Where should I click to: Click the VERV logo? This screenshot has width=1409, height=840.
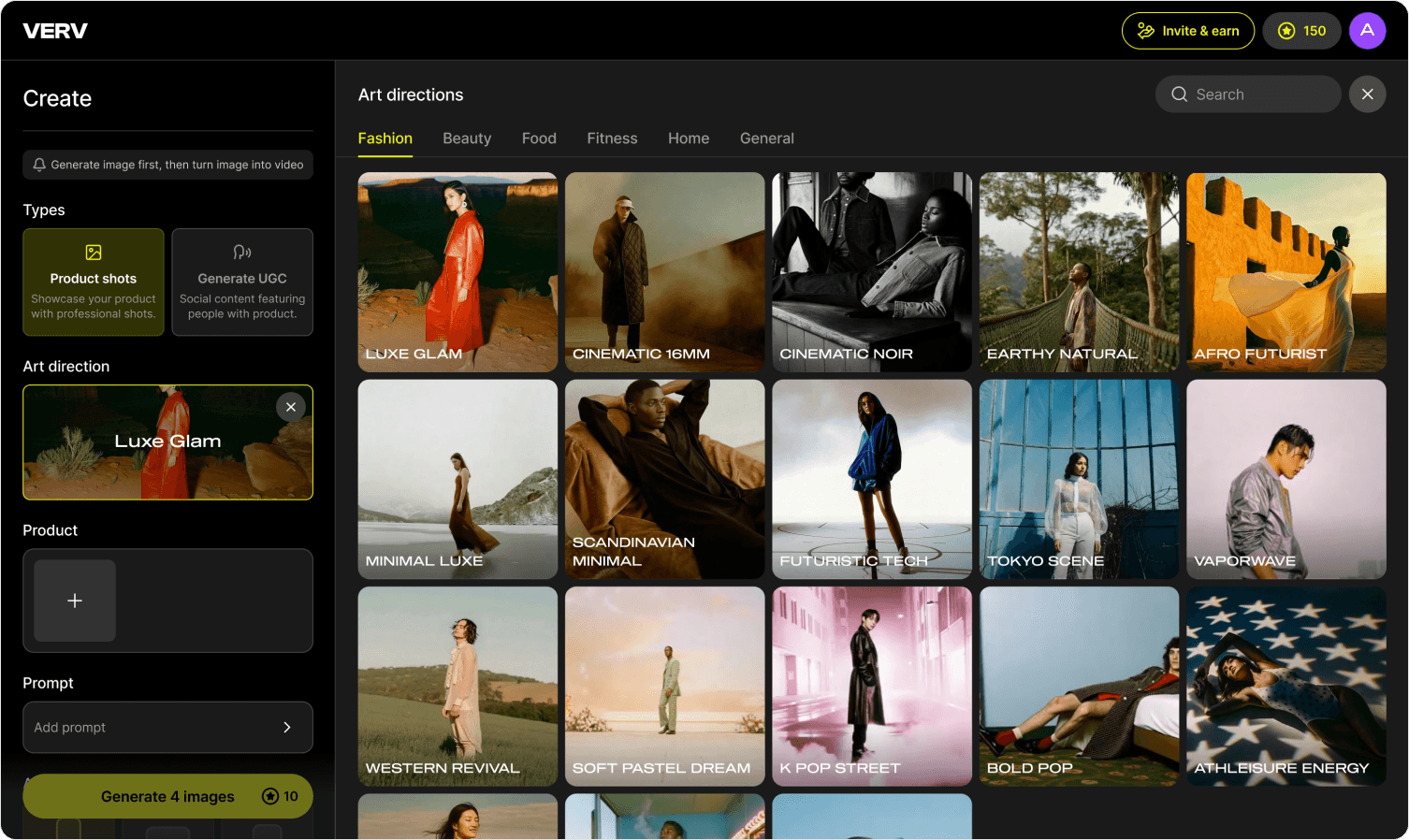(x=55, y=31)
